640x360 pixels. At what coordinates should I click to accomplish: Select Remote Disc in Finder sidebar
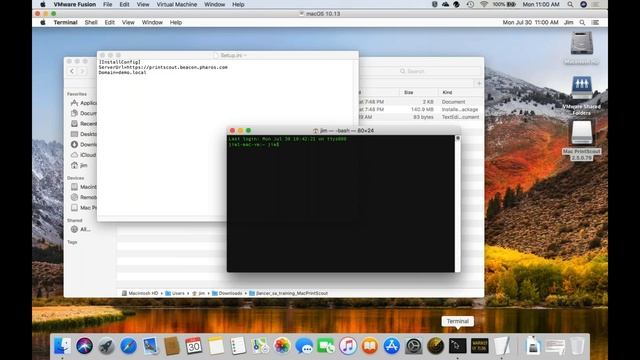pyautogui.click(x=84, y=197)
